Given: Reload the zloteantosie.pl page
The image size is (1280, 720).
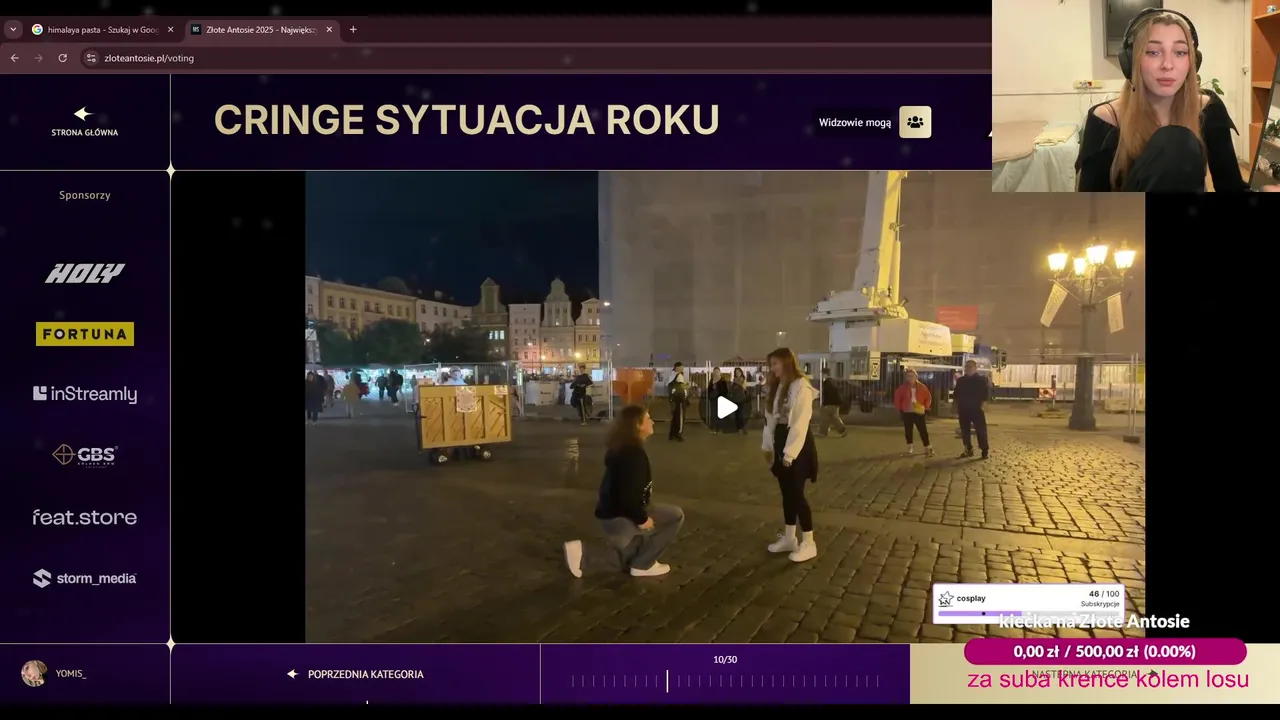Looking at the screenshot, I should point(62,58).
